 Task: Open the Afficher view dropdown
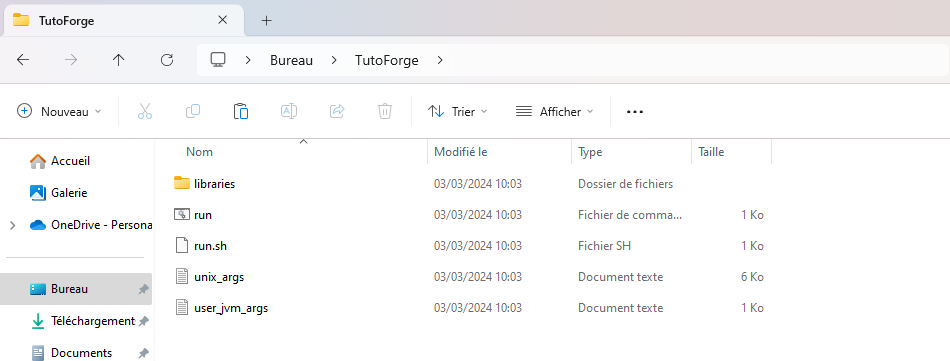(x=554, y=111)
